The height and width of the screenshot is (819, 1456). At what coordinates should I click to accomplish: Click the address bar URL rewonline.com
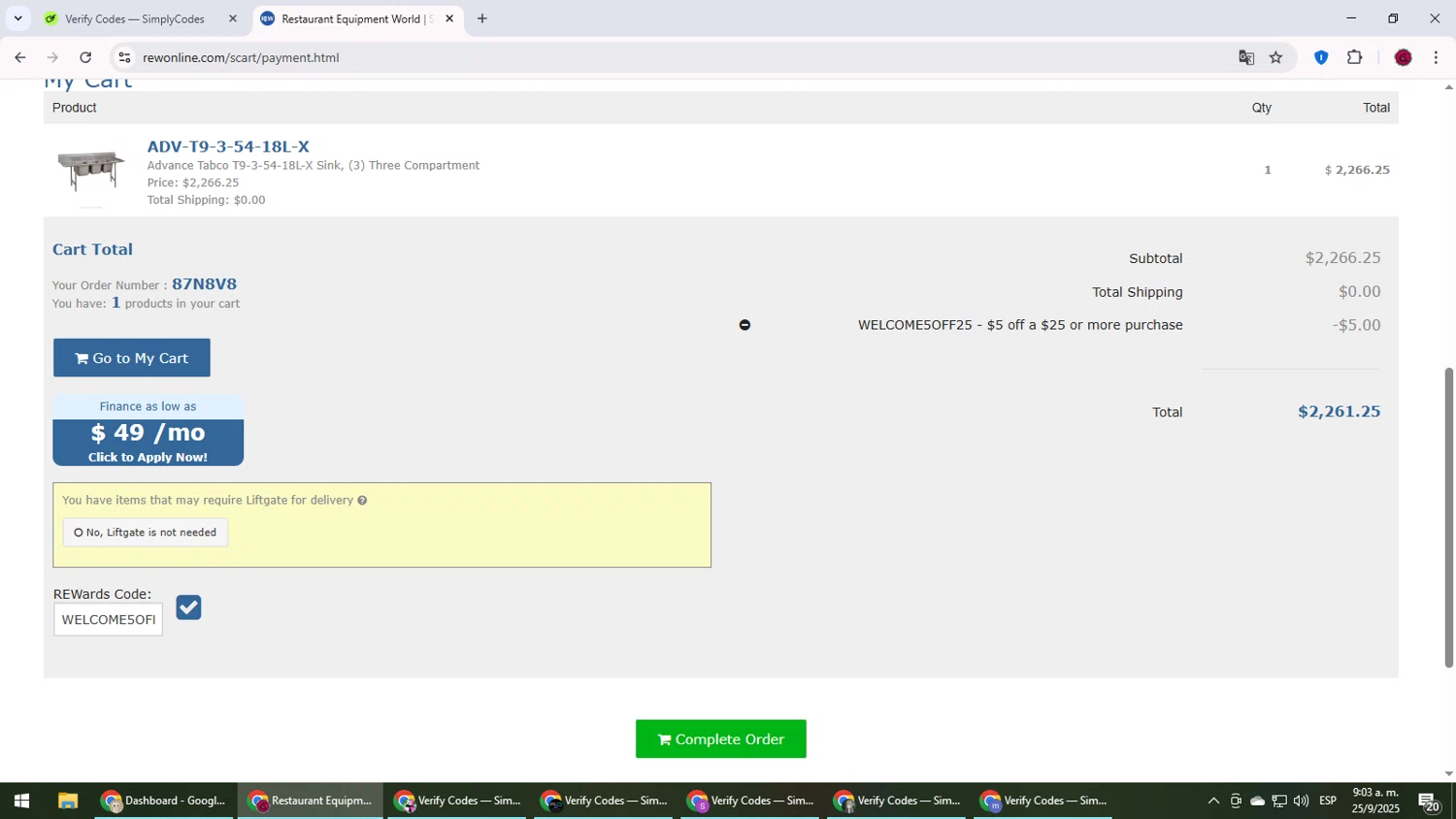pyautogui.click(x=241, y=57)
